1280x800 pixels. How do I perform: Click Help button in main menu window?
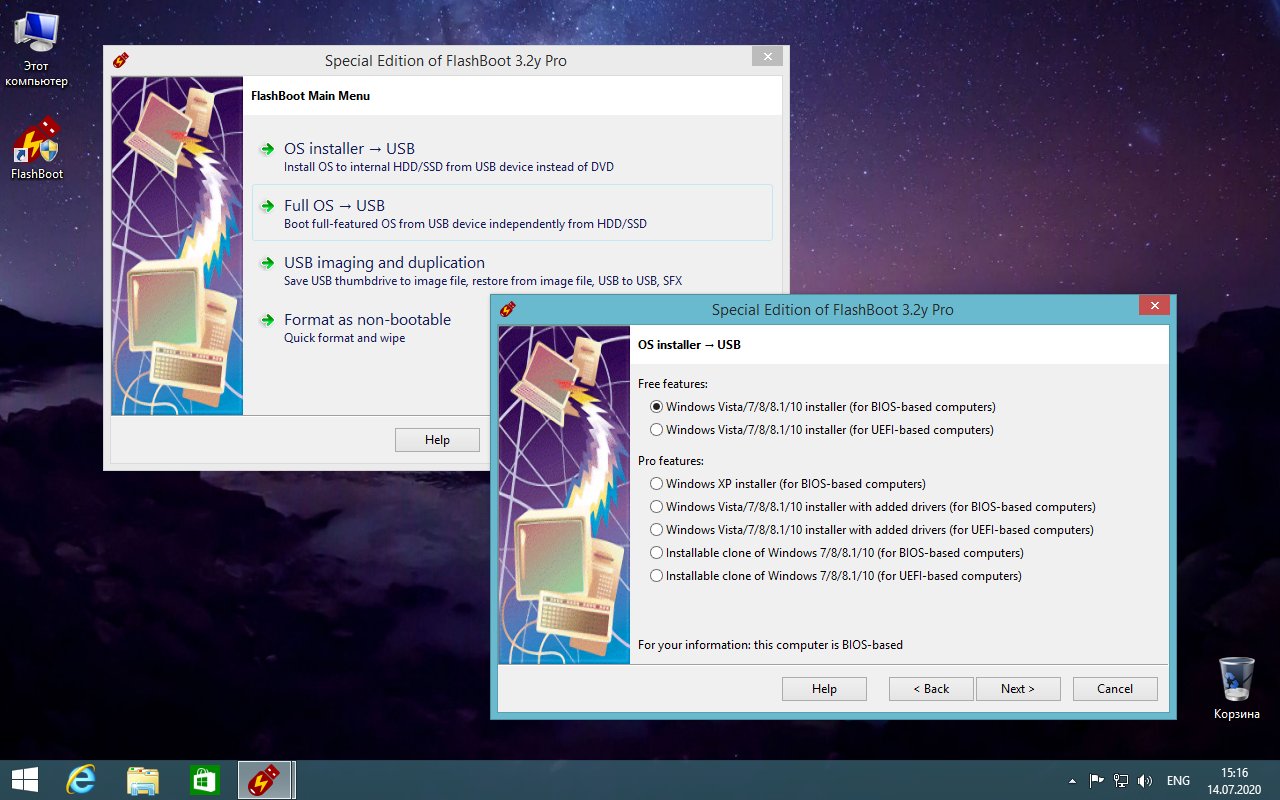(x=437, y=440)
